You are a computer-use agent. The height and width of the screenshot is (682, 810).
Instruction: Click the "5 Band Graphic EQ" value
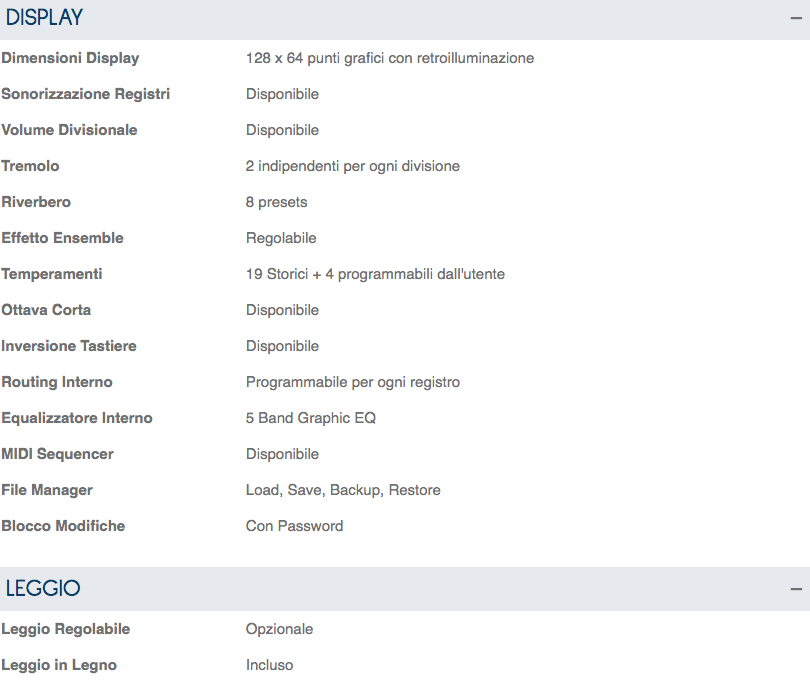311,418
